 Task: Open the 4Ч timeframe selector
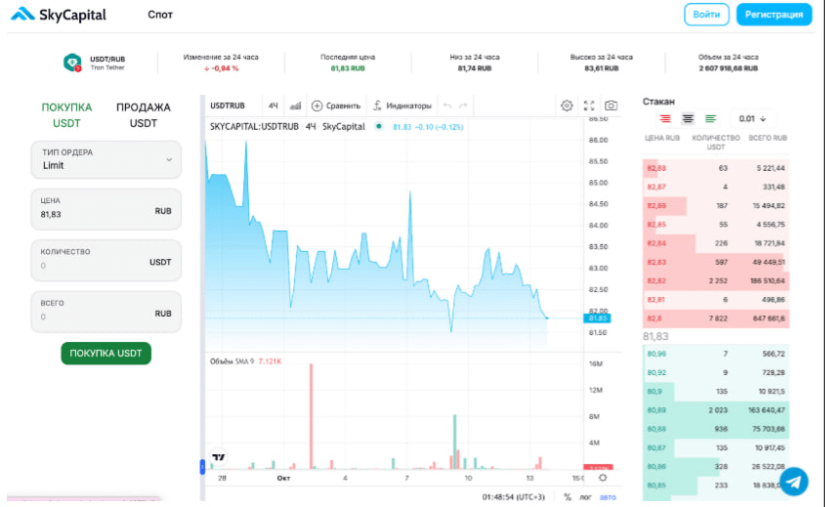[x=273, y=106]
